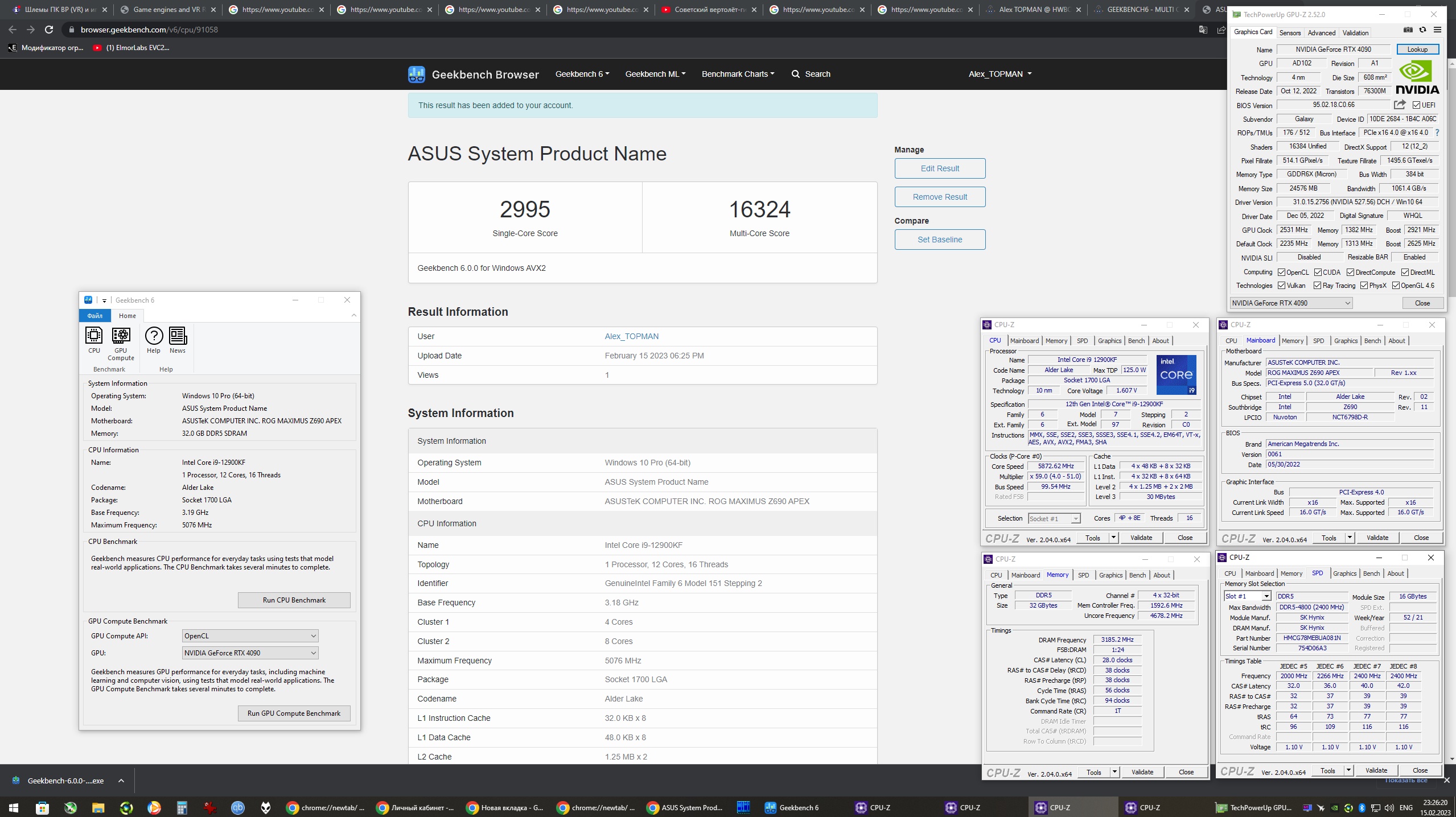The width and height of the screenshot is (1456, 817).
Task: Click the Remove Result button
Action: pyautogui.click(x=940, y=197)
